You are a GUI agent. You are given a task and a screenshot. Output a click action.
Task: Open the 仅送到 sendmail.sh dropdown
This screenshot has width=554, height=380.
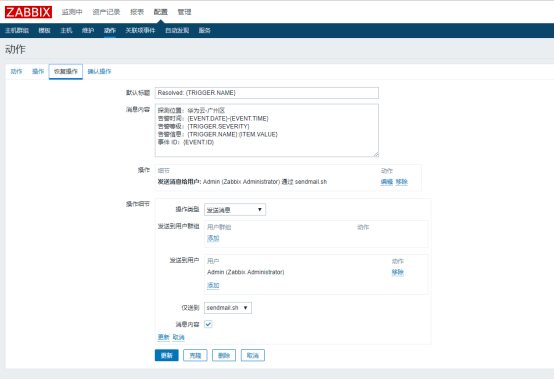[228, 308]
